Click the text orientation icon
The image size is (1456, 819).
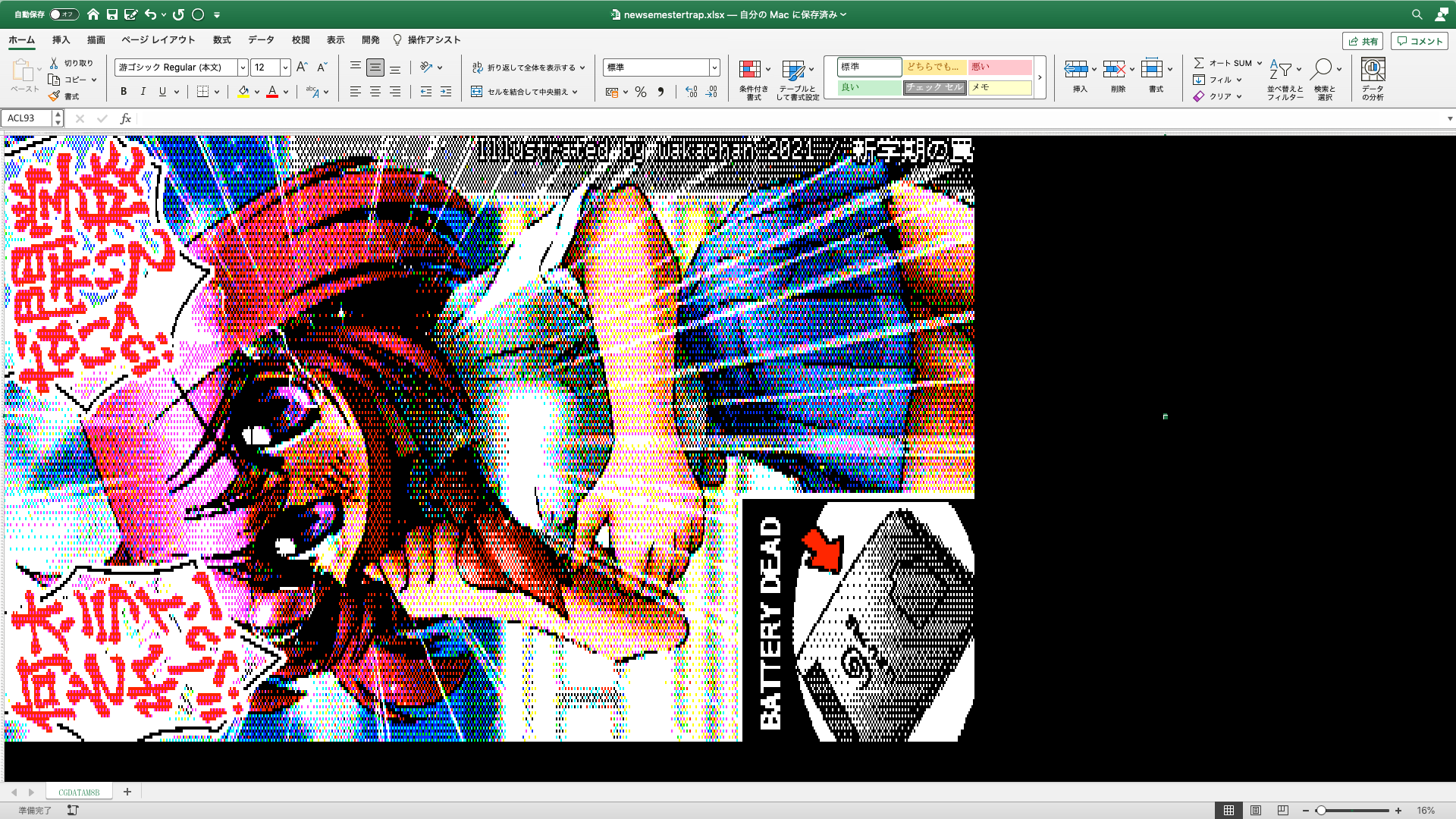426,67
